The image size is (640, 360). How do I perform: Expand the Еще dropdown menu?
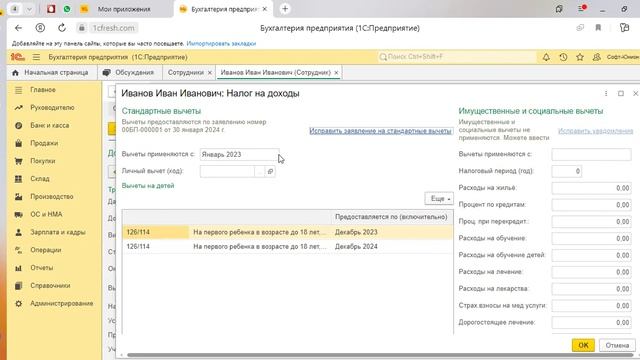439,199
